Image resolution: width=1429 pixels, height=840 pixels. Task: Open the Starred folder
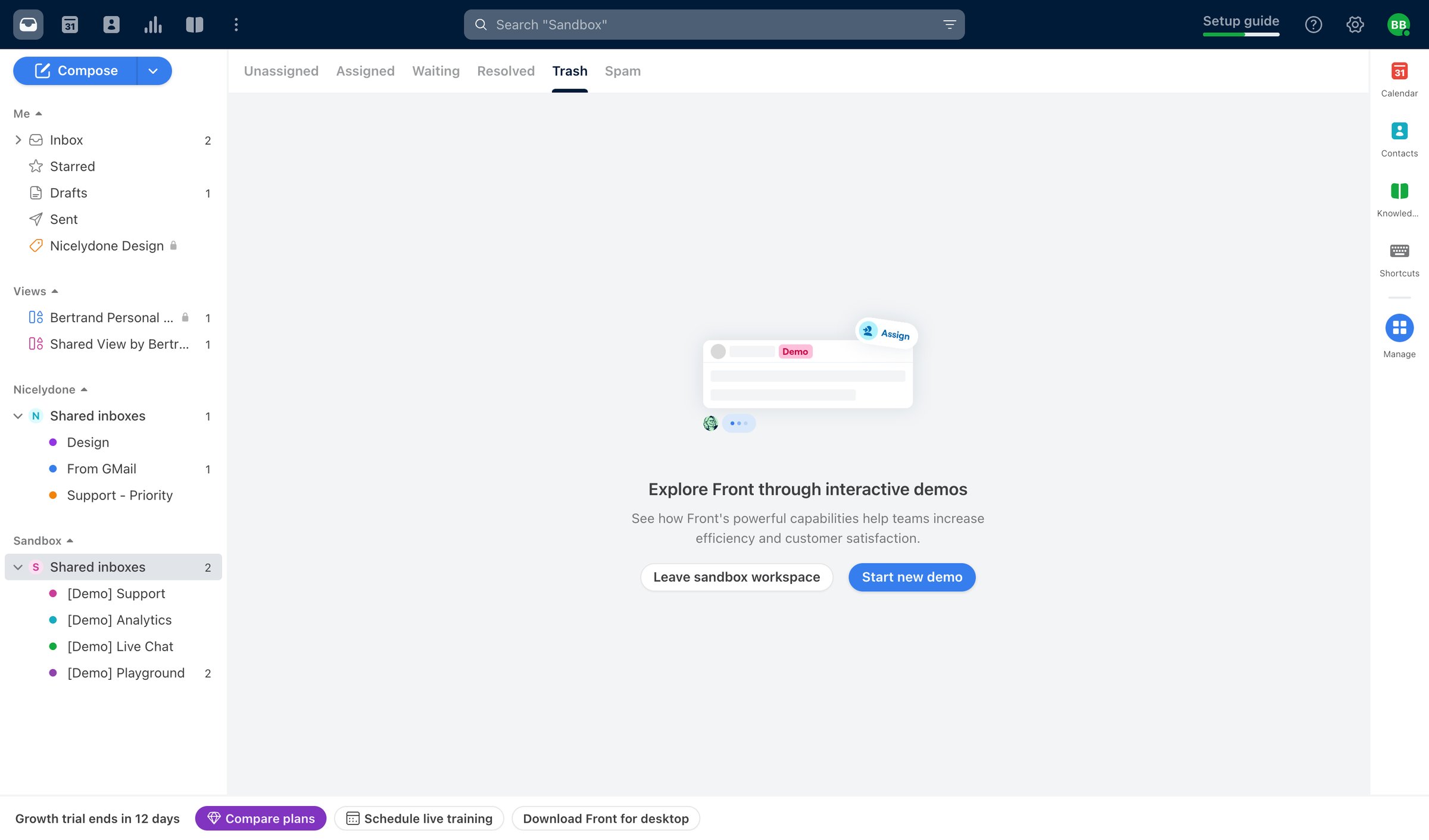113,166
